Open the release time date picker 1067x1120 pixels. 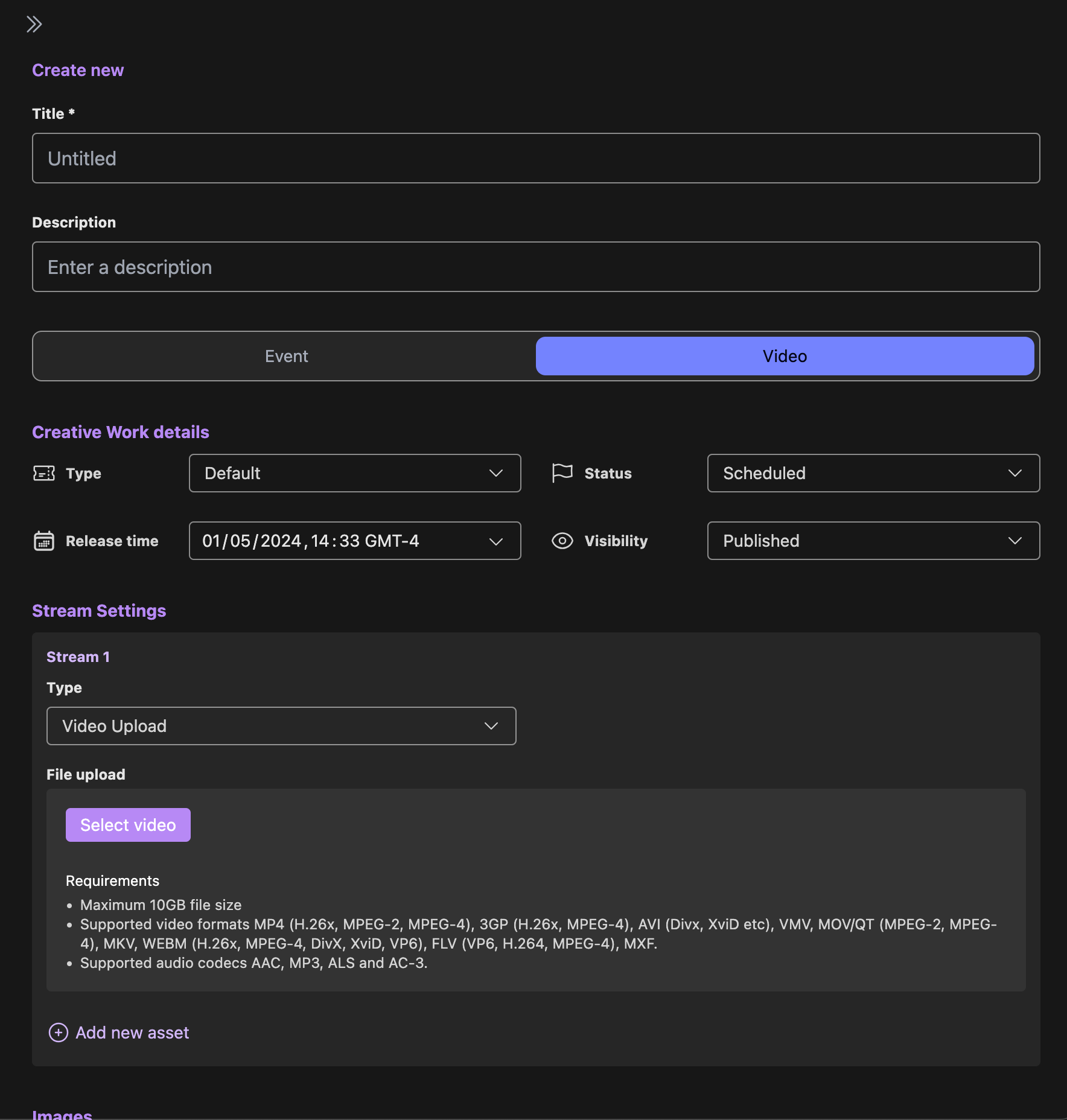click(x=355, y=541)
